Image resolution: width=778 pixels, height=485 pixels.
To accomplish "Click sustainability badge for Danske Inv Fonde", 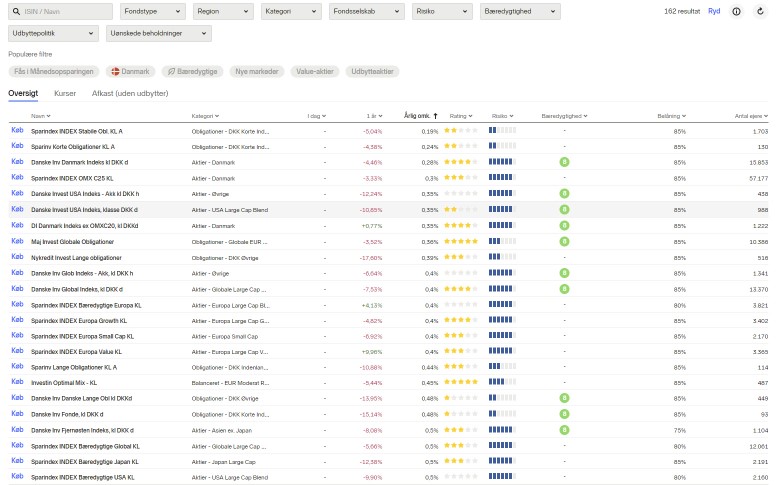I will coord(564,414).
